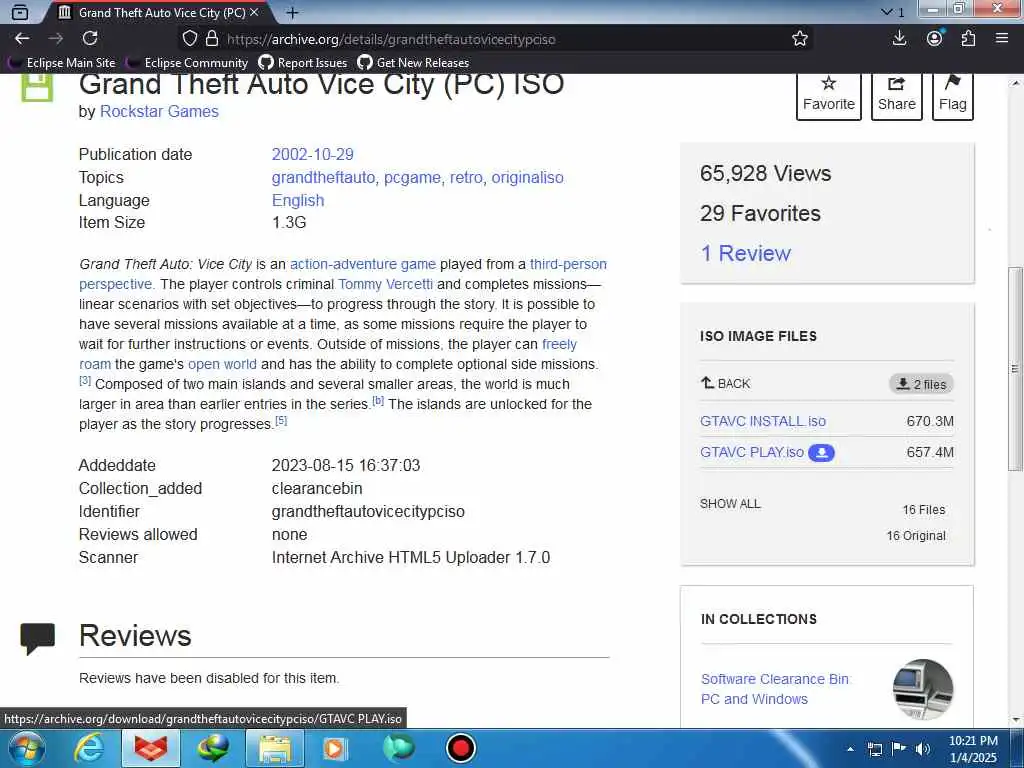The width and height of the screenshot is (1024, 768).
Task: Bookmark this page with the star icon
Action: (799, 39)
